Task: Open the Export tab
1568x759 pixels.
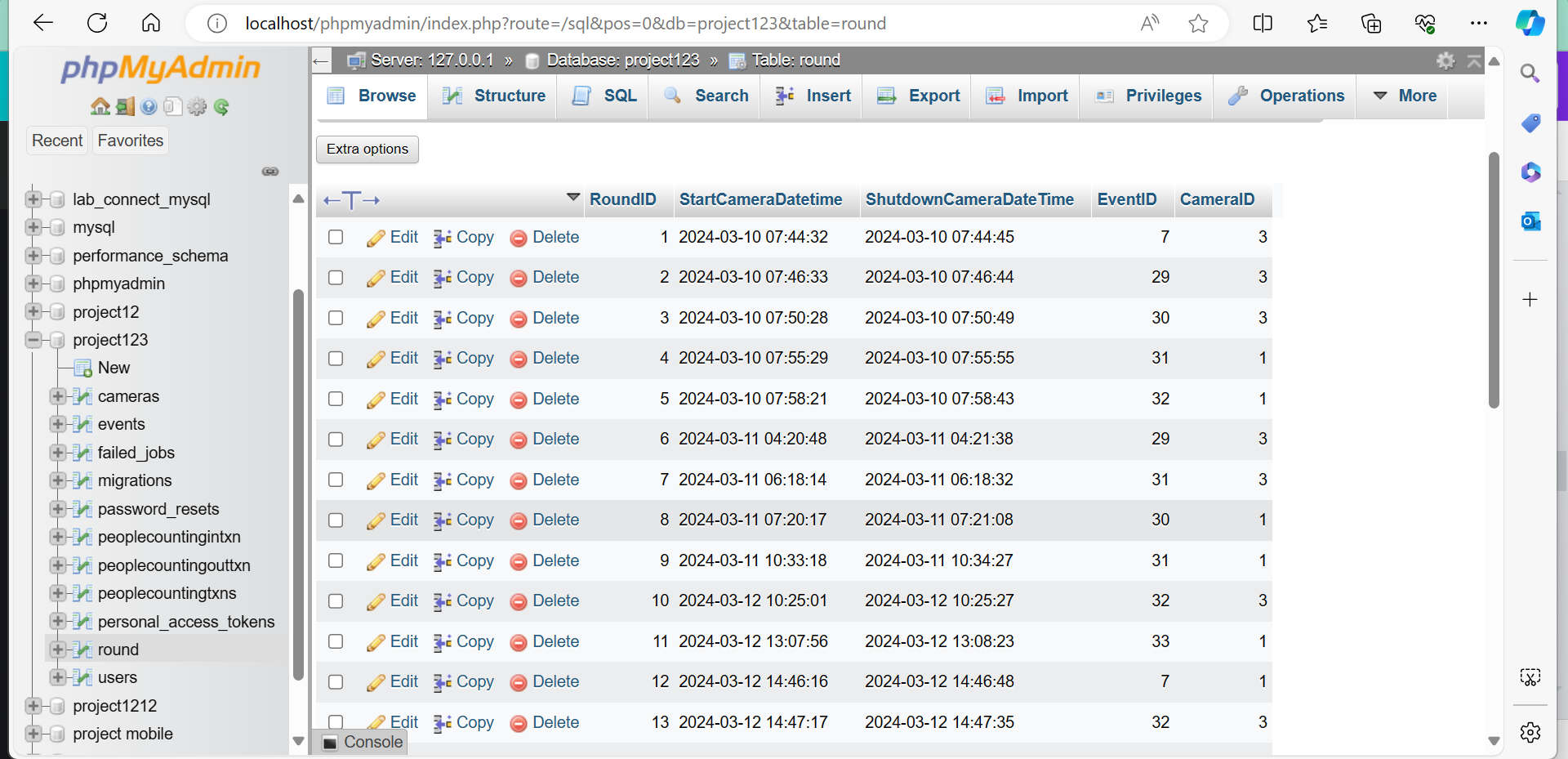Action: tap(919, 96)
